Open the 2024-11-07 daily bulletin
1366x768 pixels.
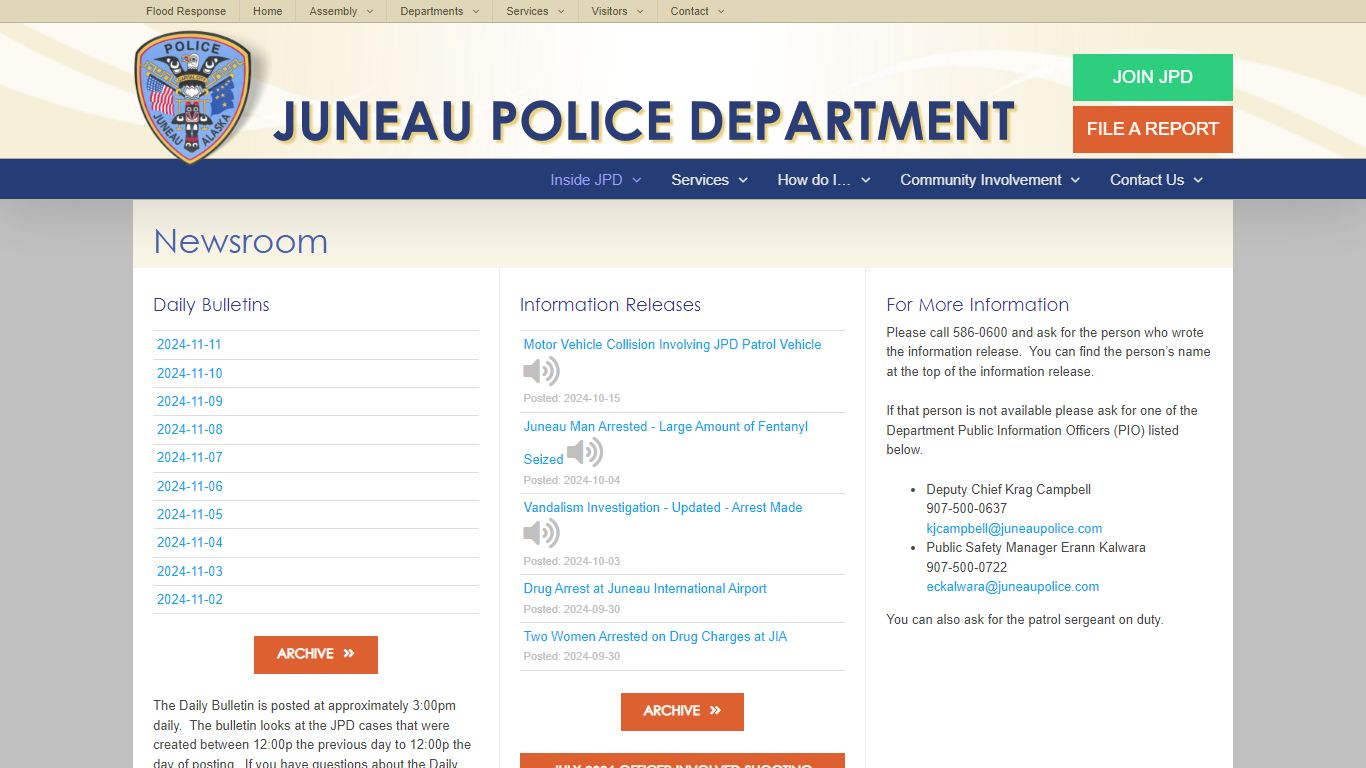tap(189, 457)
